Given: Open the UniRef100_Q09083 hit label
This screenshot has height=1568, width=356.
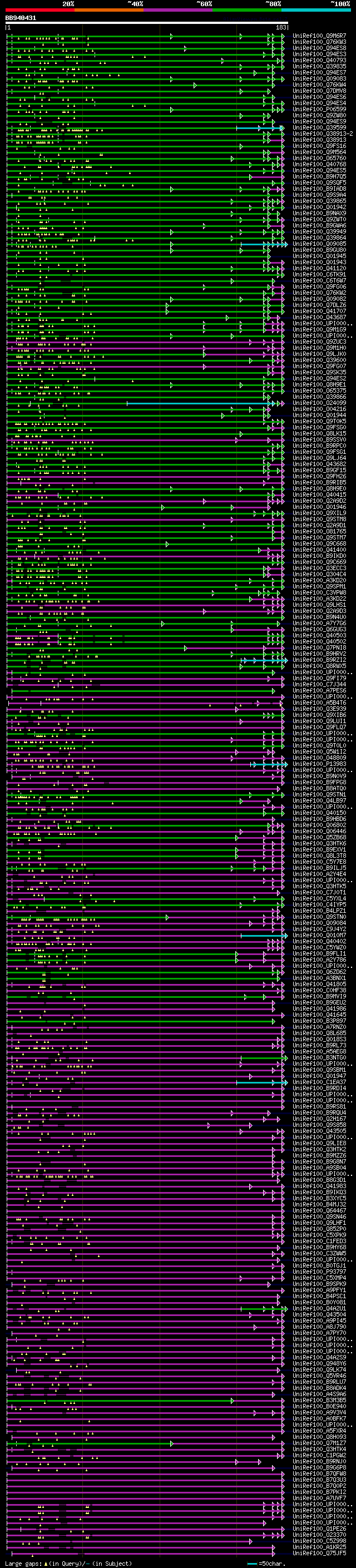Looking at the screenshot, I should [319, 78].
